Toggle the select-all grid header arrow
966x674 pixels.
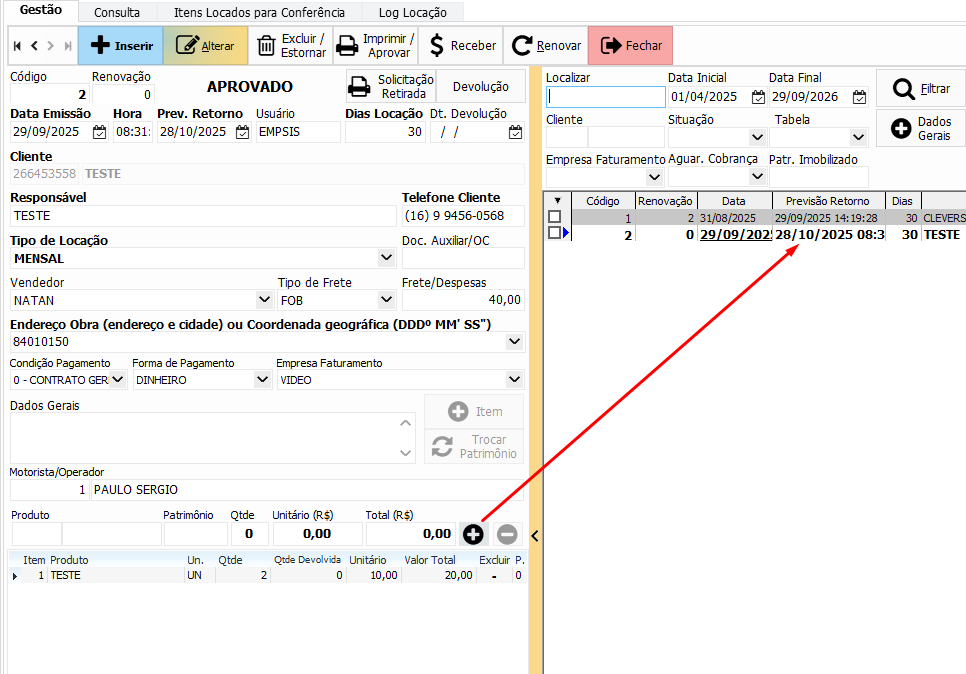[557, 201]
